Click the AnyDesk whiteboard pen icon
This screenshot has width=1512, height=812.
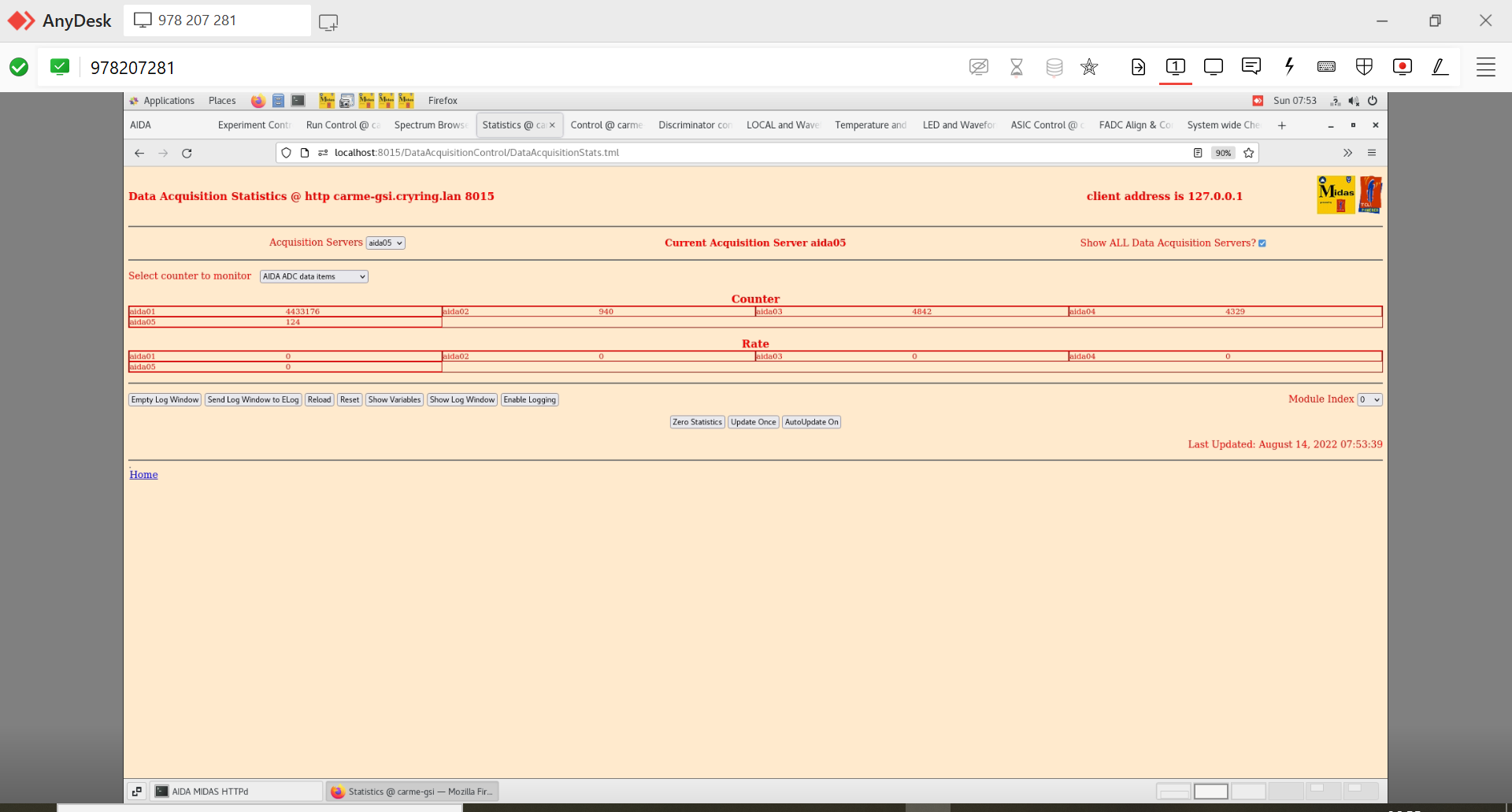click(x=1440, y=67)
